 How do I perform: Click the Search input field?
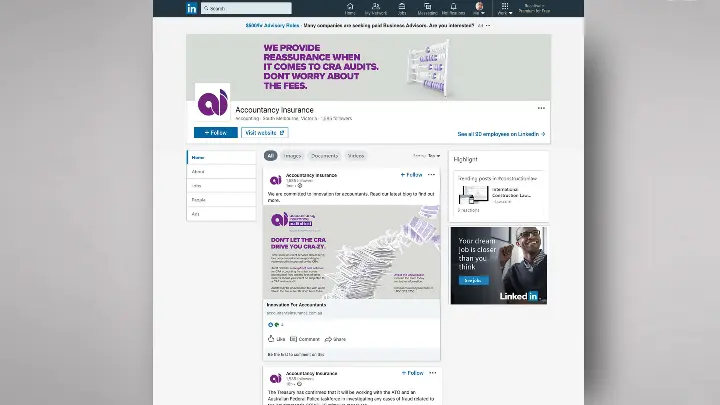click(x=246, y=8)
